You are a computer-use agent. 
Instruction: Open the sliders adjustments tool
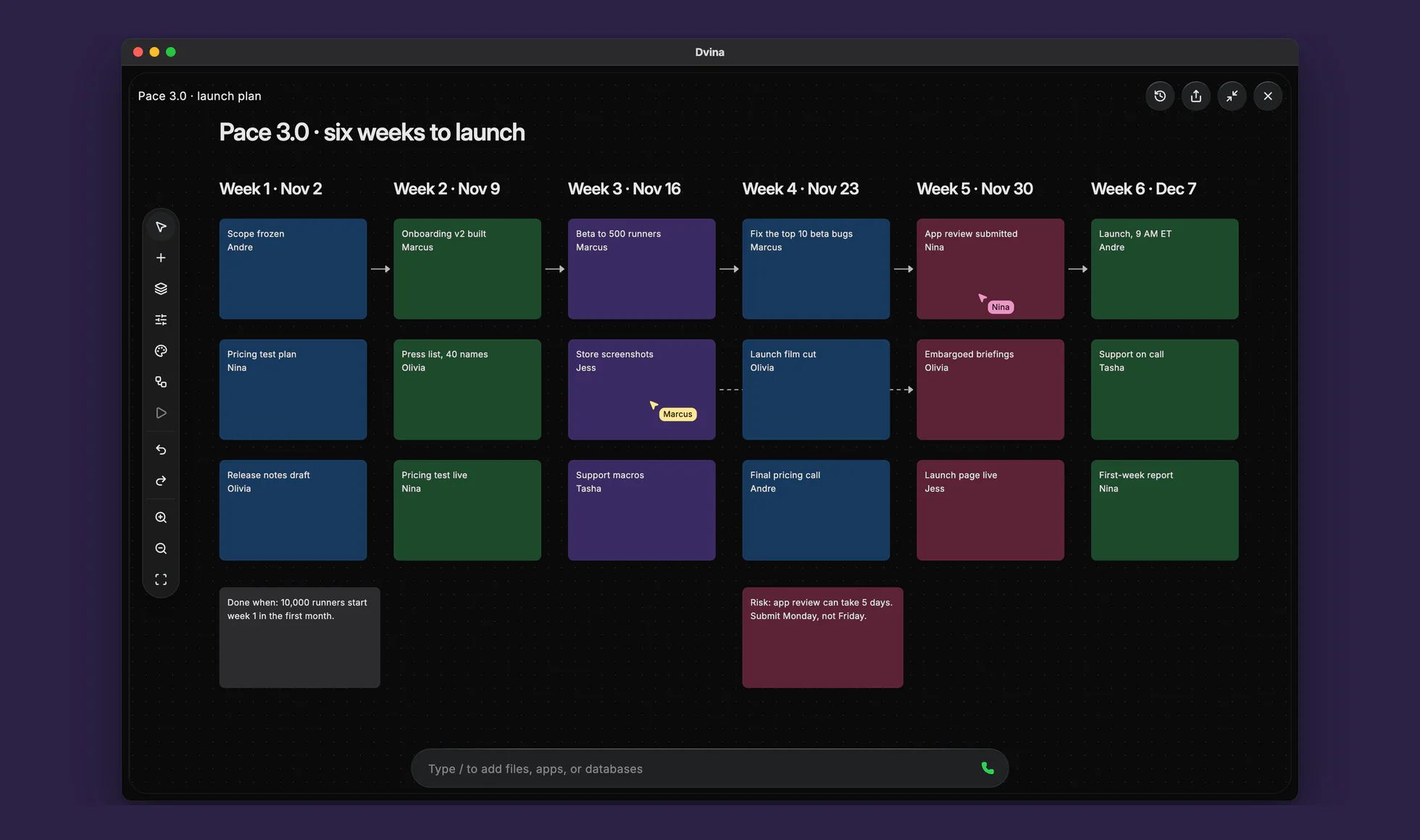161,320
